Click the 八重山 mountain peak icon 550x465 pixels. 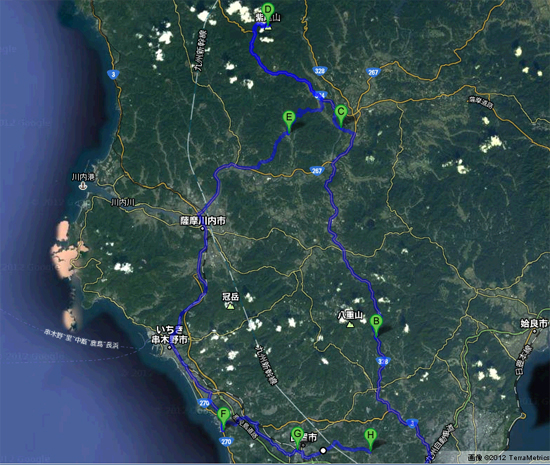pyautogui.click(x=350, y=324)
